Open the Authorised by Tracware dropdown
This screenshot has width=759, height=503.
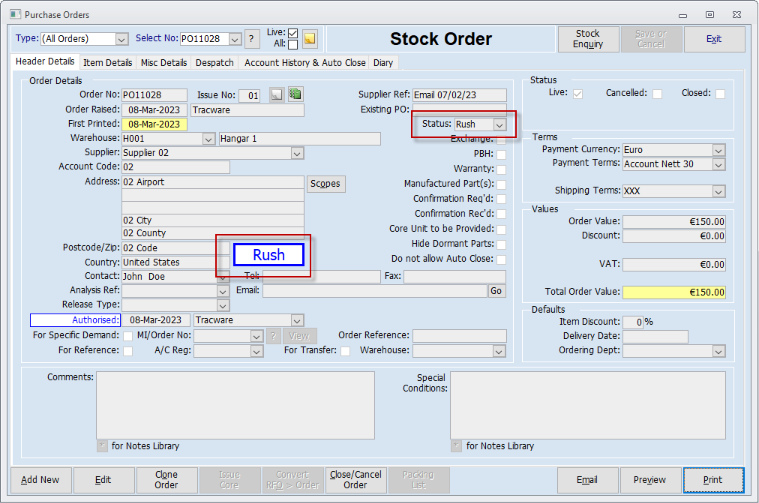(x=297, y=320)
